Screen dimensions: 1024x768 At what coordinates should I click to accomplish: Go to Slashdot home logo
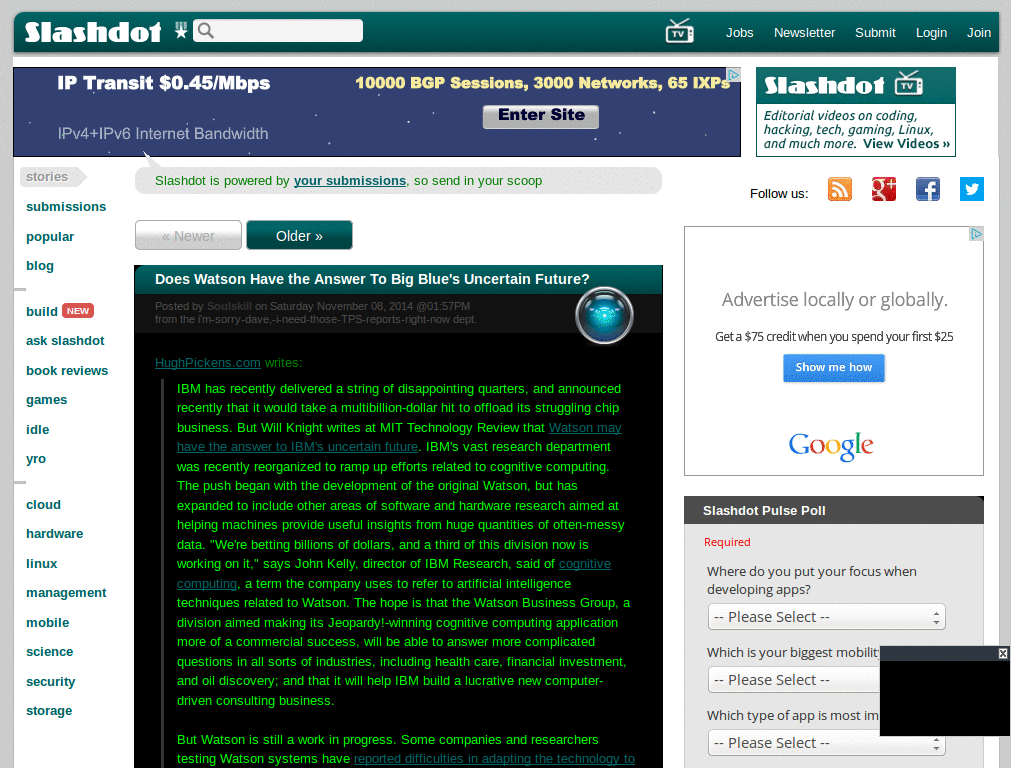click(93, 32)
